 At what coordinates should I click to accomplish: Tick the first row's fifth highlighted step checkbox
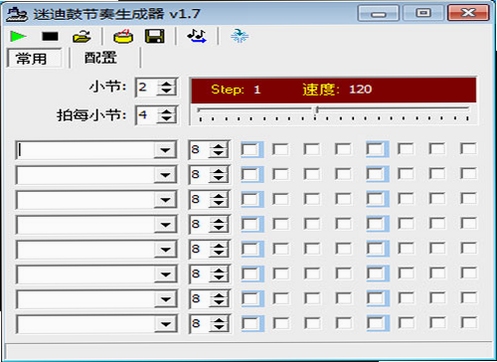[x=376, y=149]
